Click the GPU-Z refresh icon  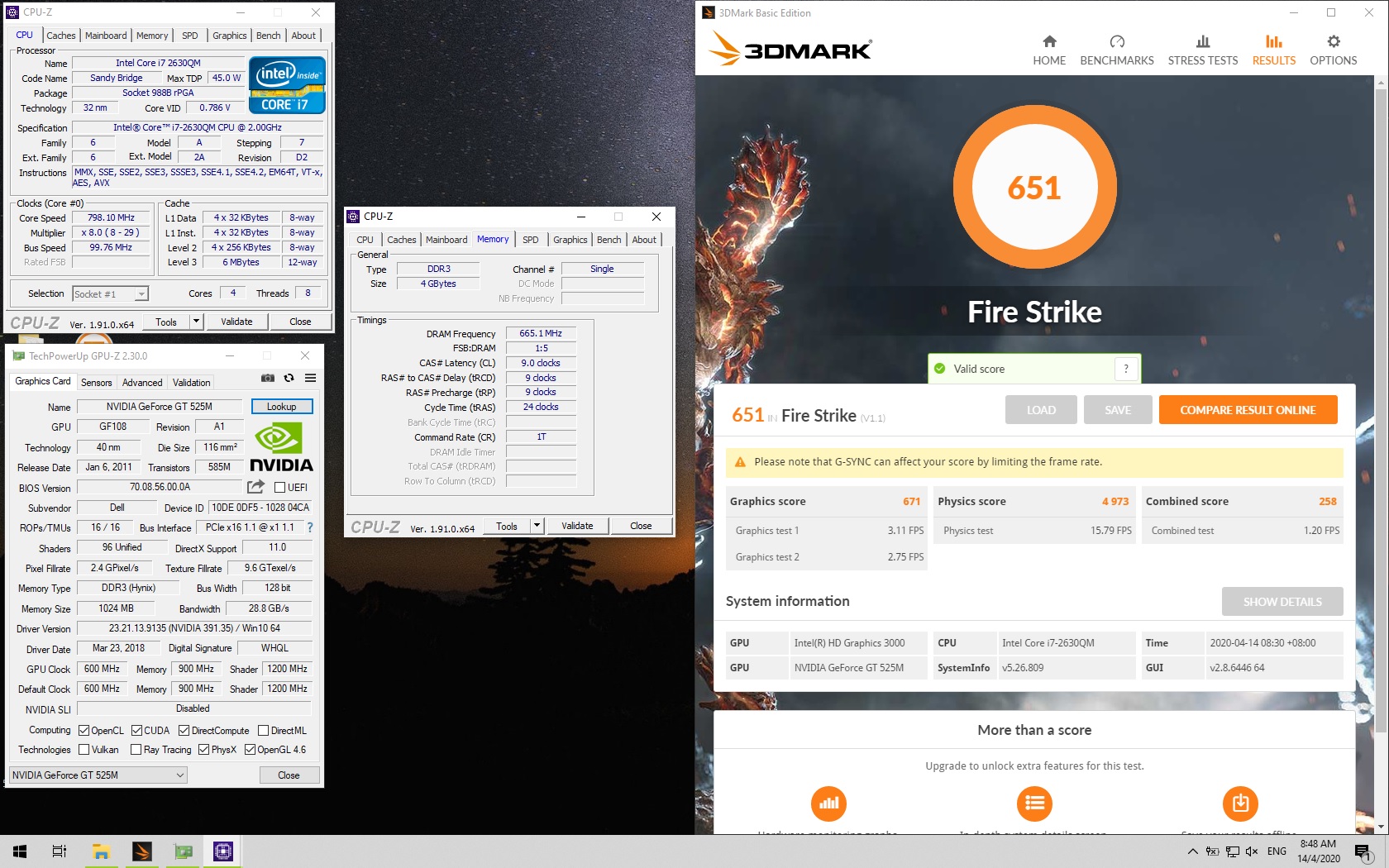tap(289, 378)
